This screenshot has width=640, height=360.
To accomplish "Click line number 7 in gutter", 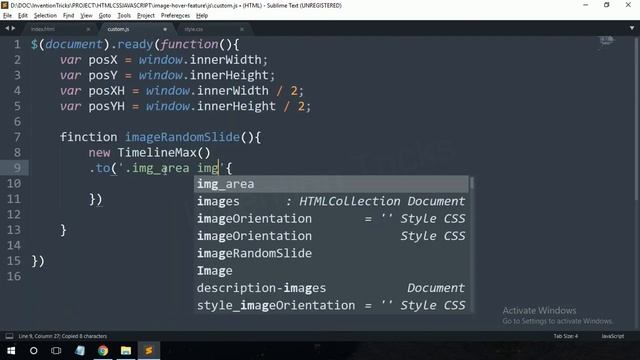I will click(17, 137).
